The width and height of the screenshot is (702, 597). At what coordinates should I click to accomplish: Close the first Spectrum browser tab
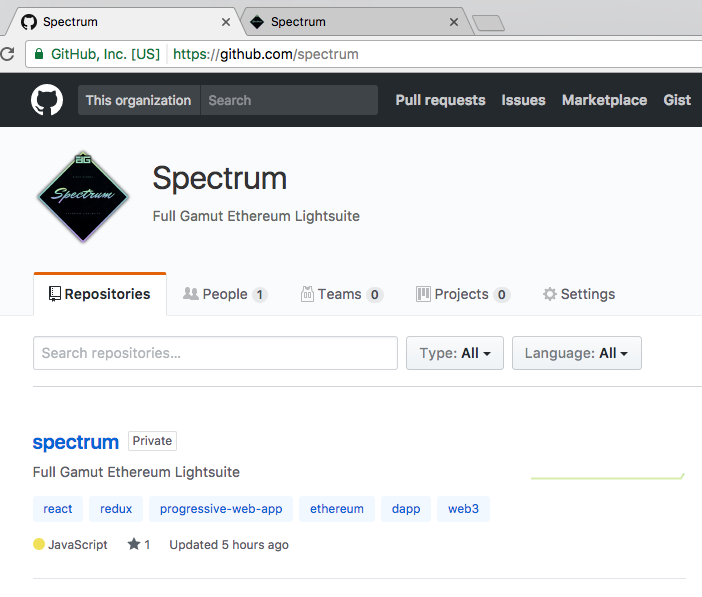pos(226,22)
